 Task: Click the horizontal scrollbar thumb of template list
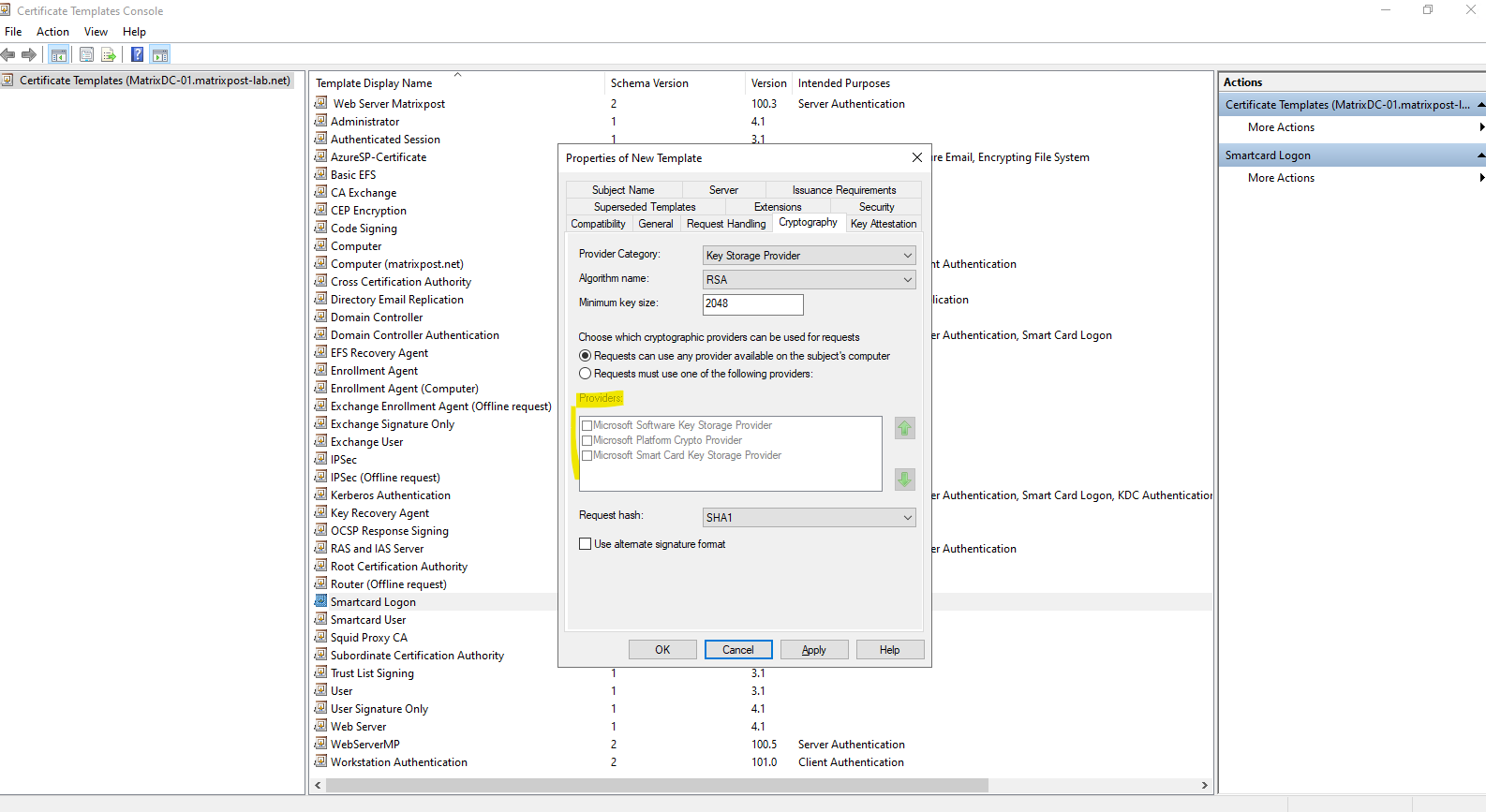click(x=657, y=785)
